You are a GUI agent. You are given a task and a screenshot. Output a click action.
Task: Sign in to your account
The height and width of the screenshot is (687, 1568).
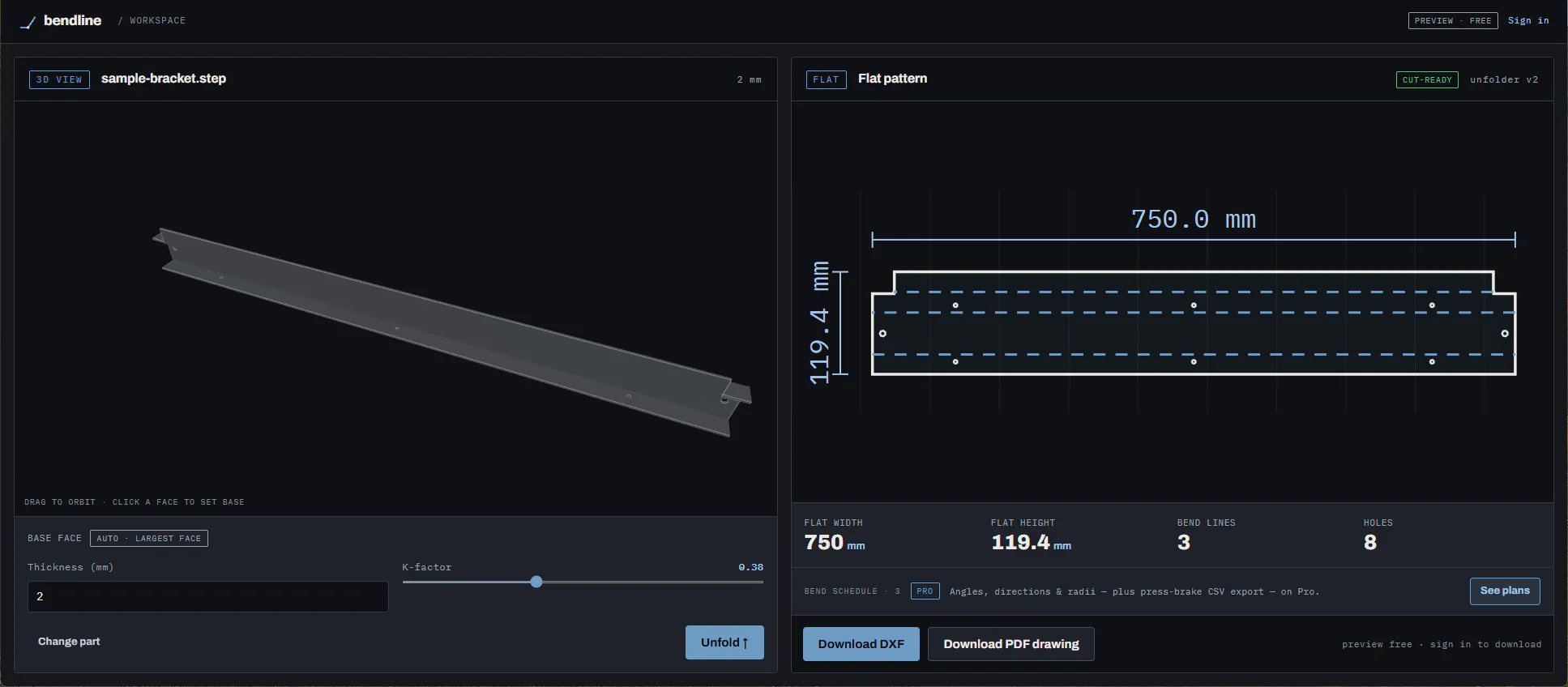coord(1528,20)
